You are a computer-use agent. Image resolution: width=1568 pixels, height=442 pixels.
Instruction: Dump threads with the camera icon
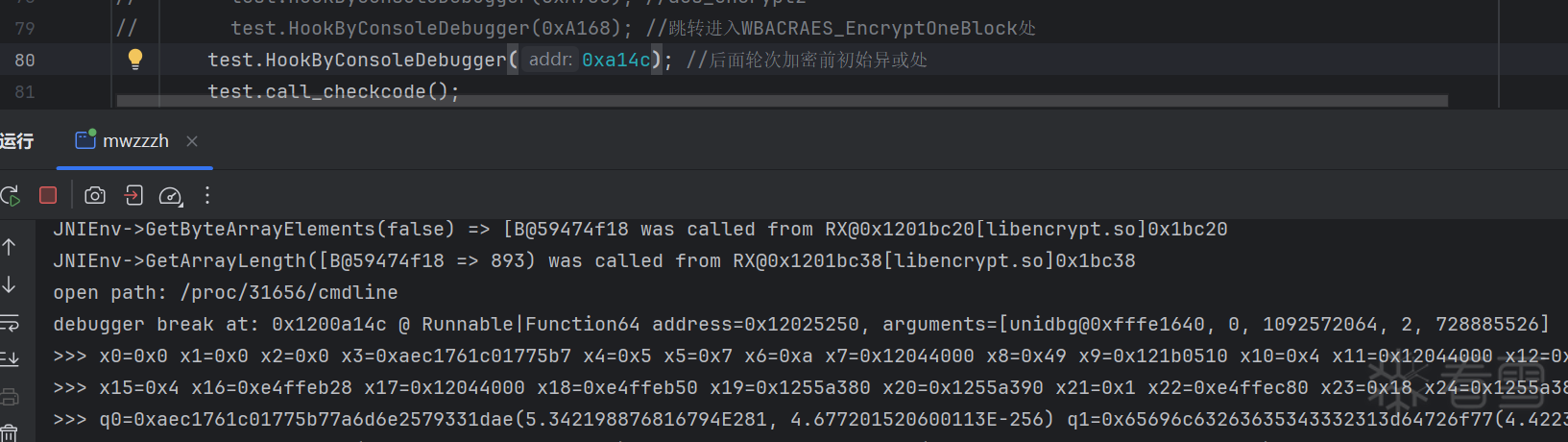tap(95, 196)
